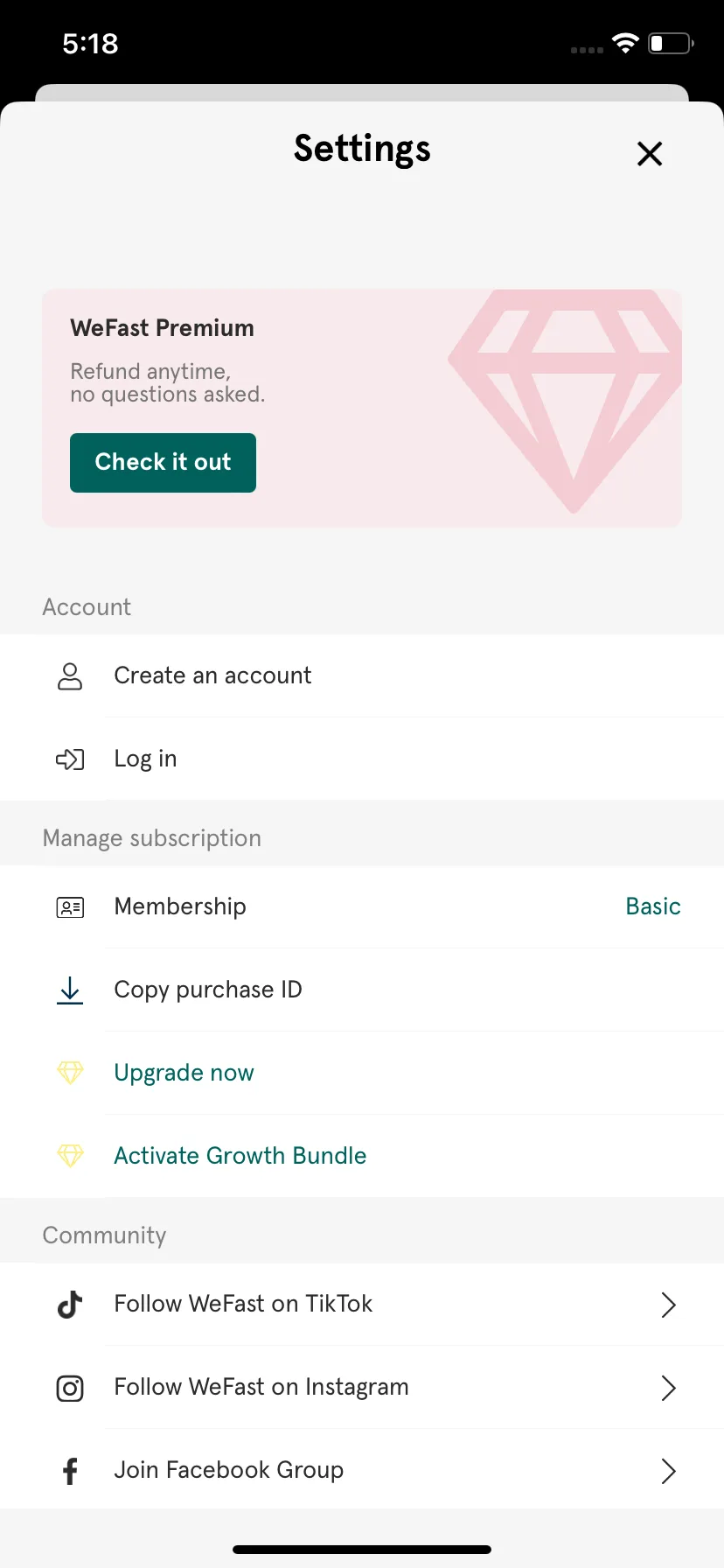Tap the Facebook logo icon

click(70, 1471)
